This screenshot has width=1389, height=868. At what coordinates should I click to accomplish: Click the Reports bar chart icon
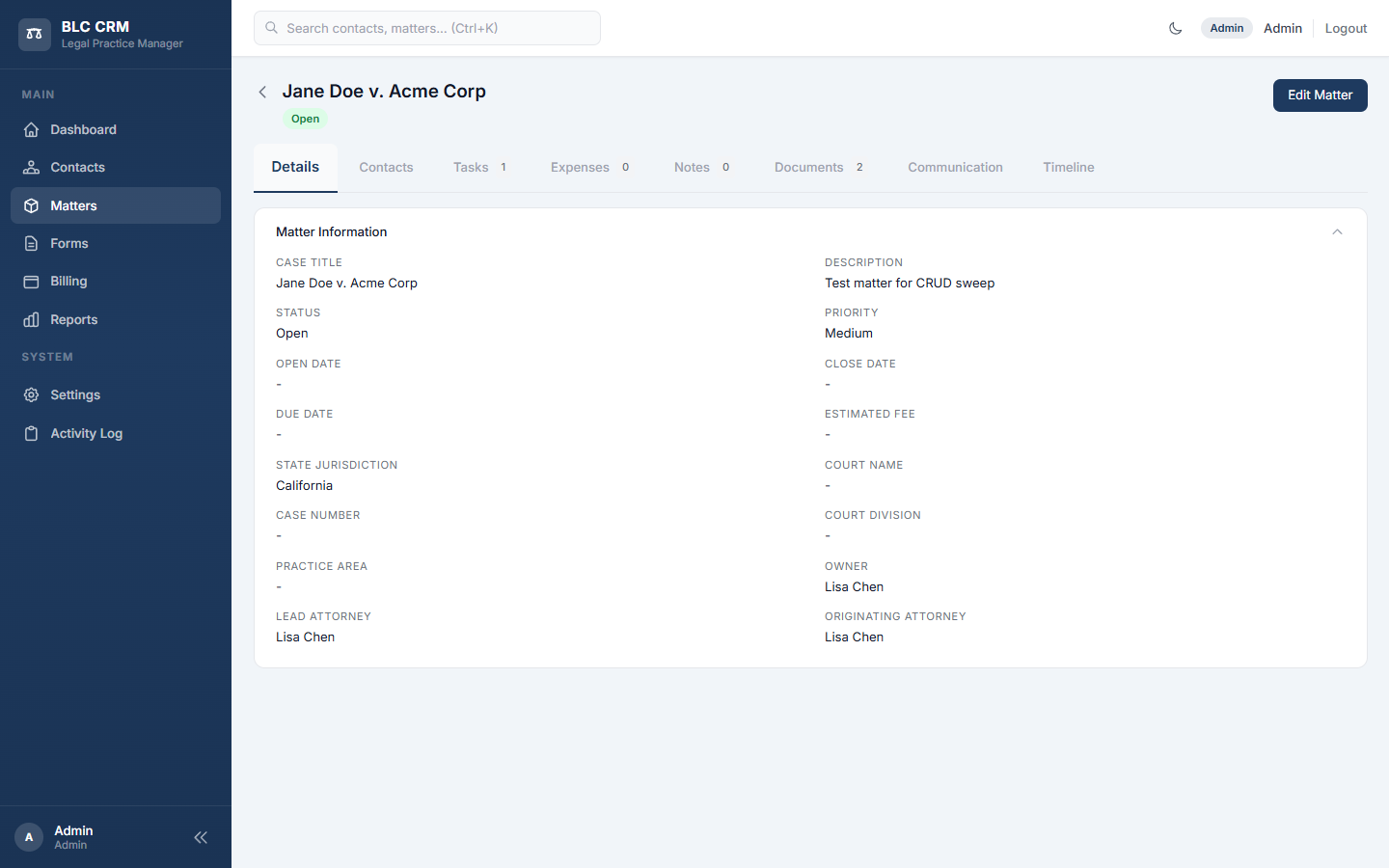(31, 319)
